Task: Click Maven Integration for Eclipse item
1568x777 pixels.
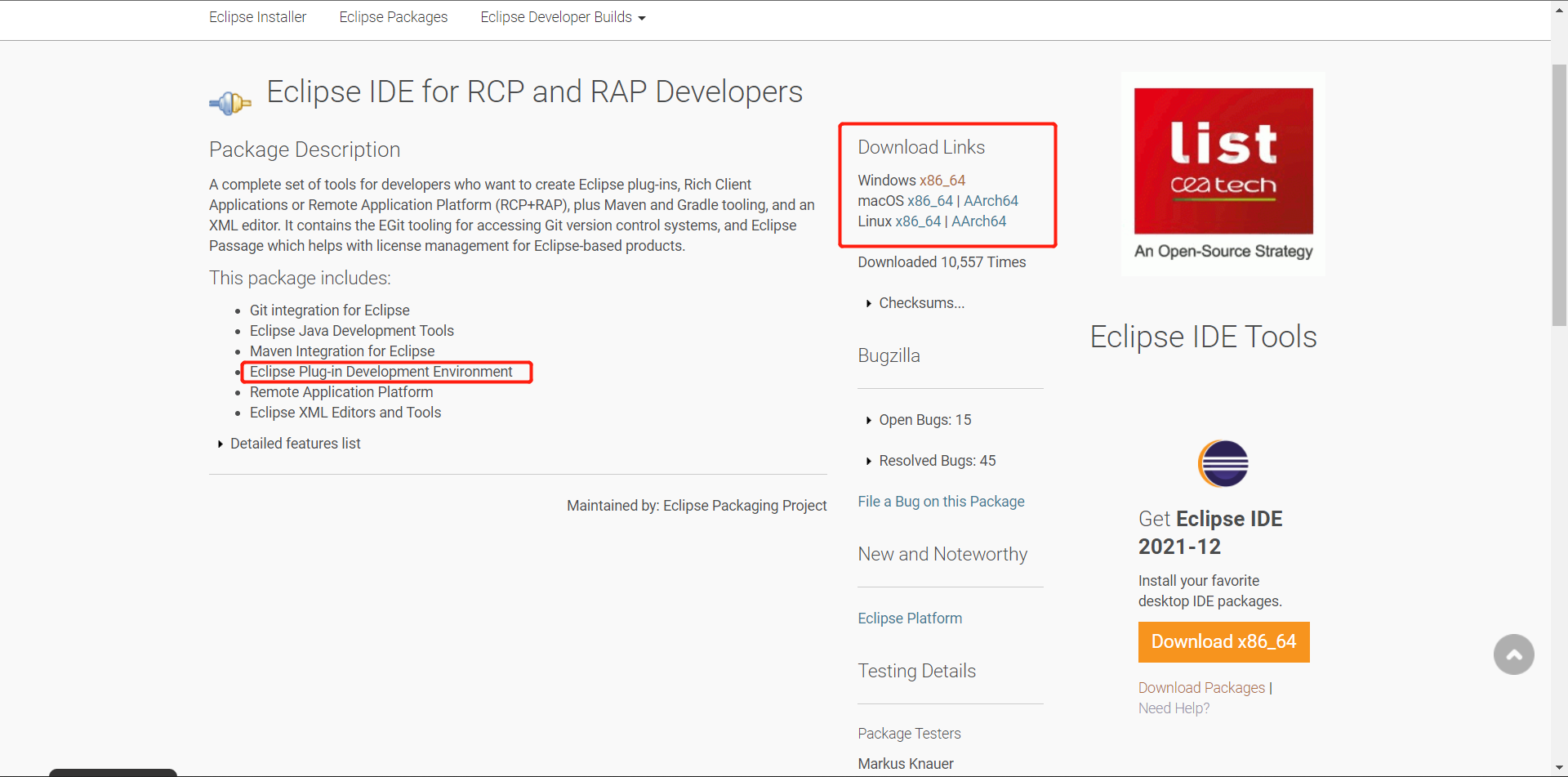Action: (342, 351)
